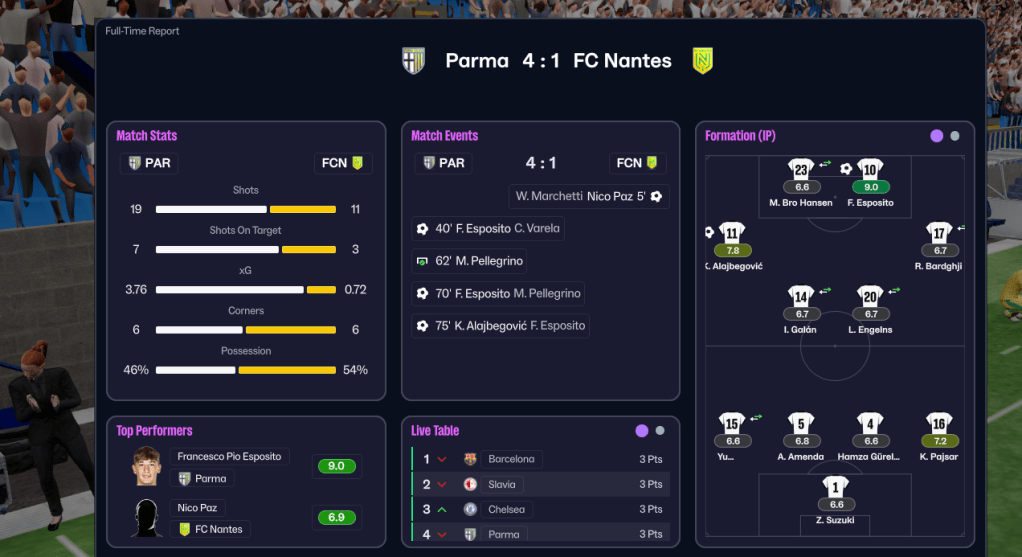The width and height of the screenshot is (1022, 557).
Task: Click the Parma crest in the header
Action: click(413, 60)
